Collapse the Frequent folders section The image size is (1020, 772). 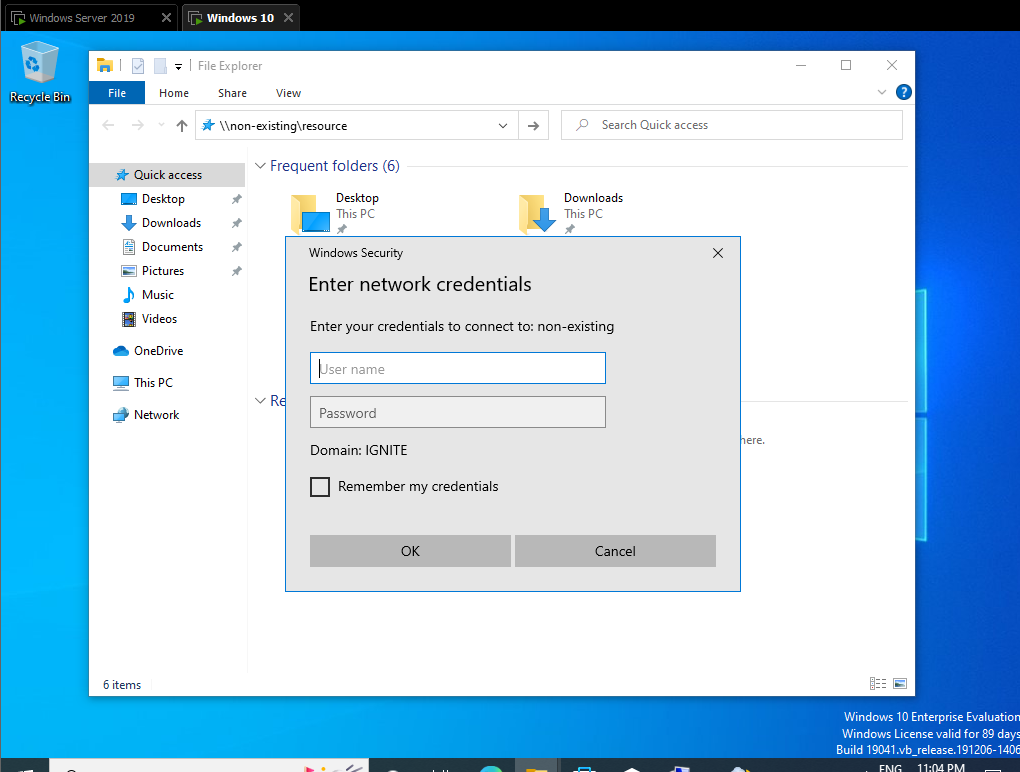[x=260, y=165]
